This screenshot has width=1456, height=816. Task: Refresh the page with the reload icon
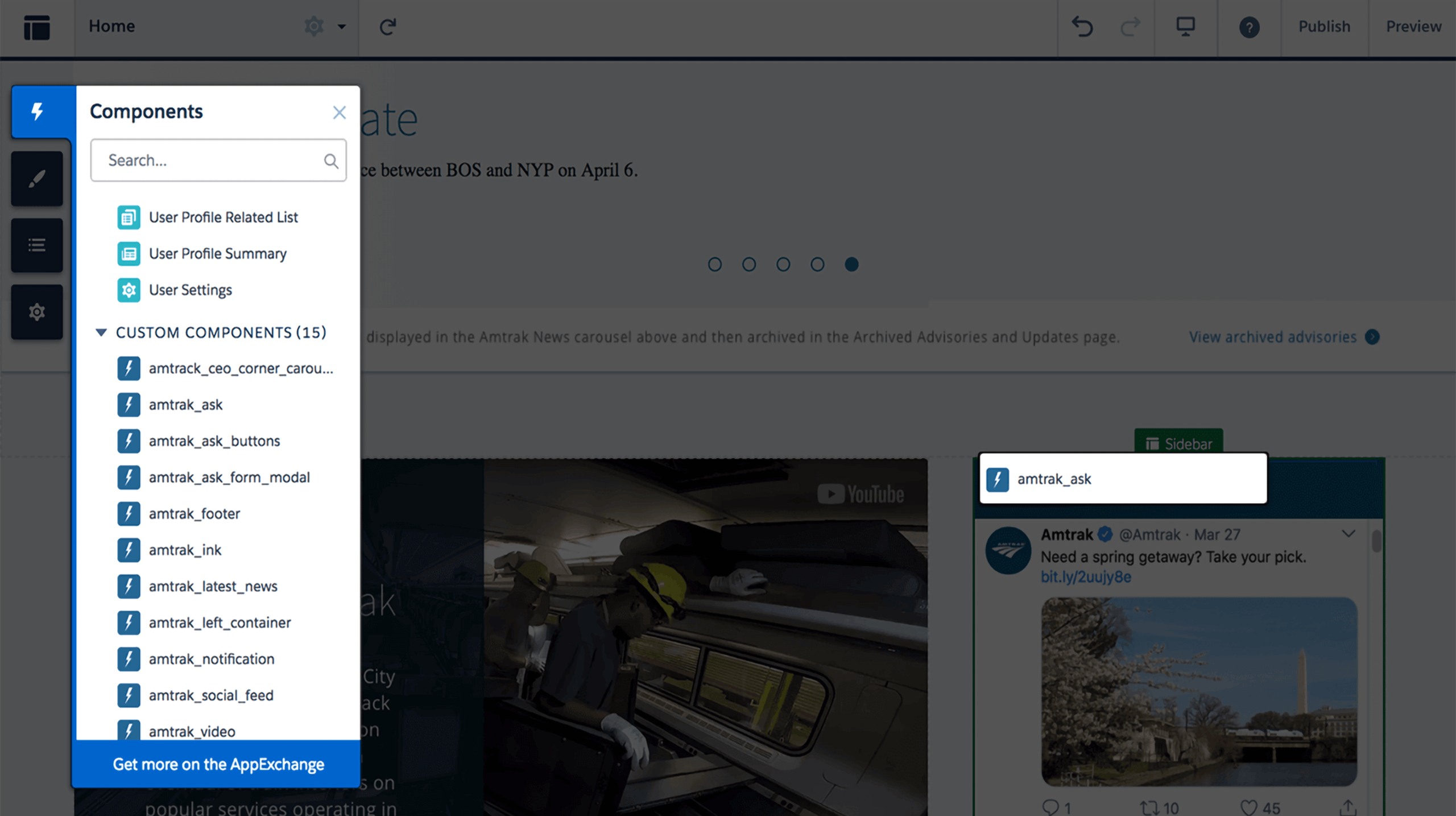tap(388, 27)
